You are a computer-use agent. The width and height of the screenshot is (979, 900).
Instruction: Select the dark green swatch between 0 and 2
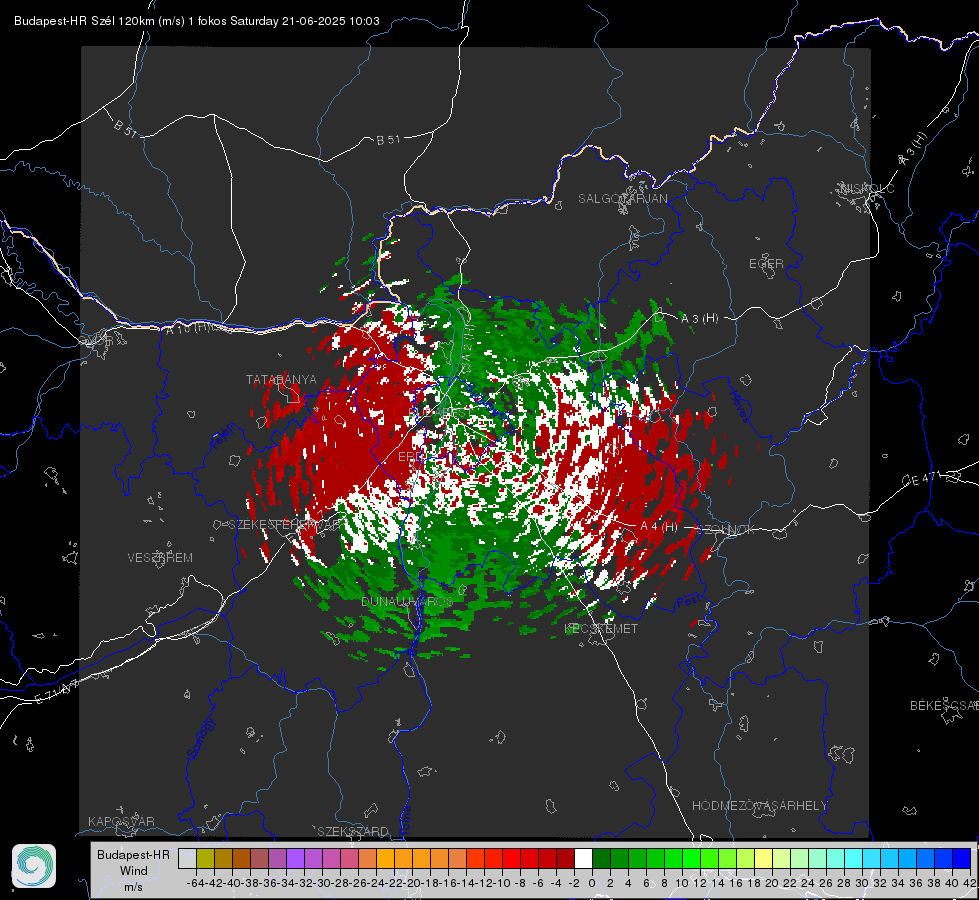601,858
